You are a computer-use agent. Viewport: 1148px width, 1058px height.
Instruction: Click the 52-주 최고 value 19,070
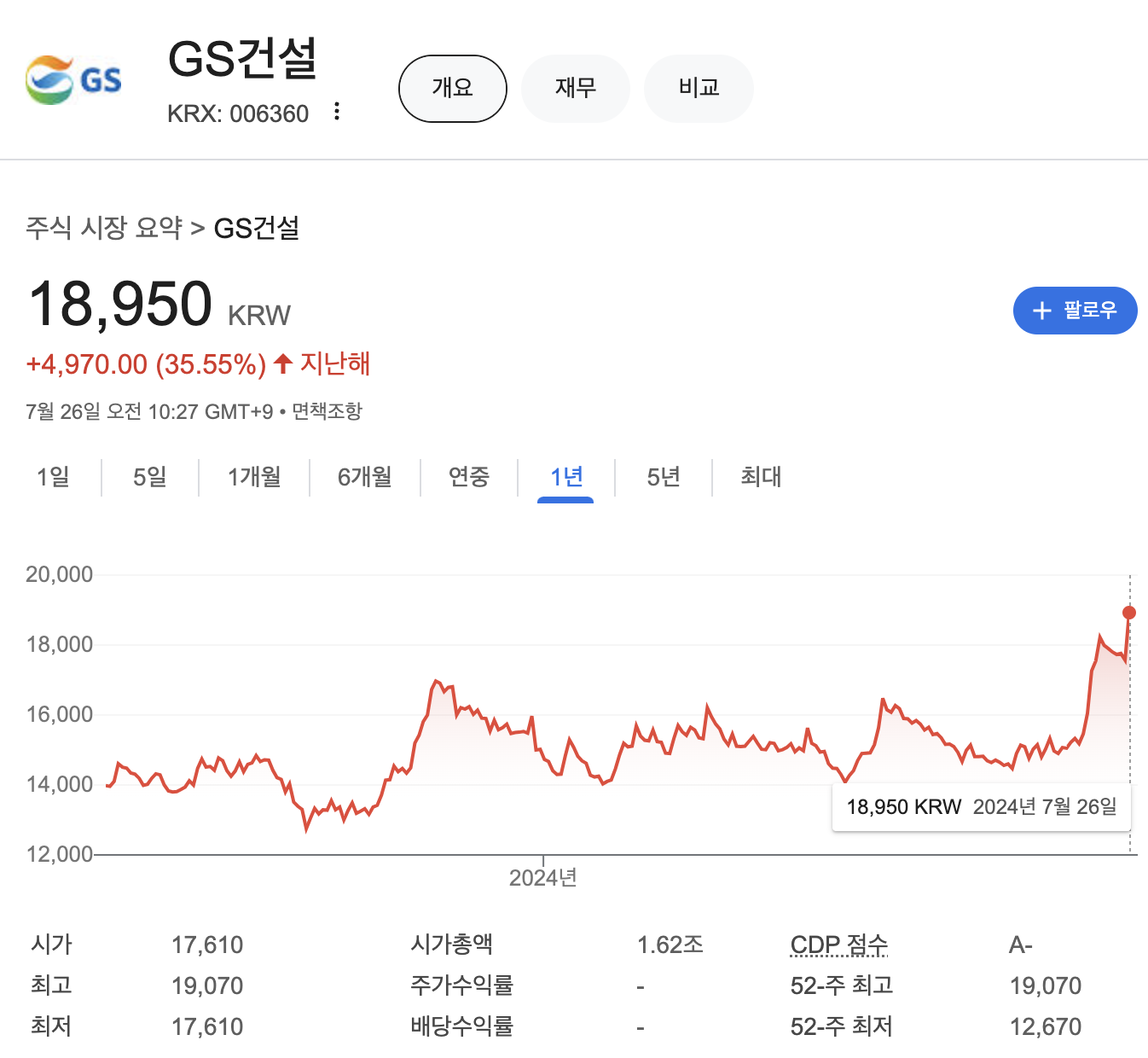1046,985
